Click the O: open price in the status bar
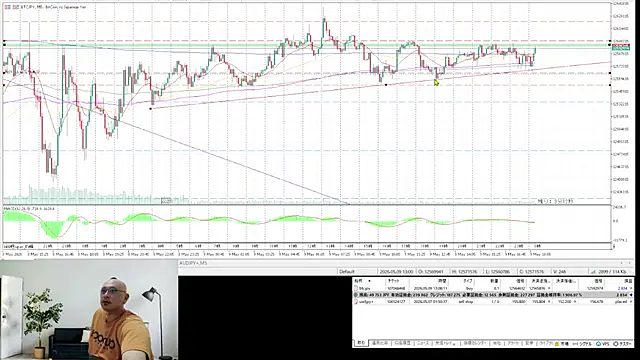The width and height of the screenshot is (640, 360). coord(431,271)
